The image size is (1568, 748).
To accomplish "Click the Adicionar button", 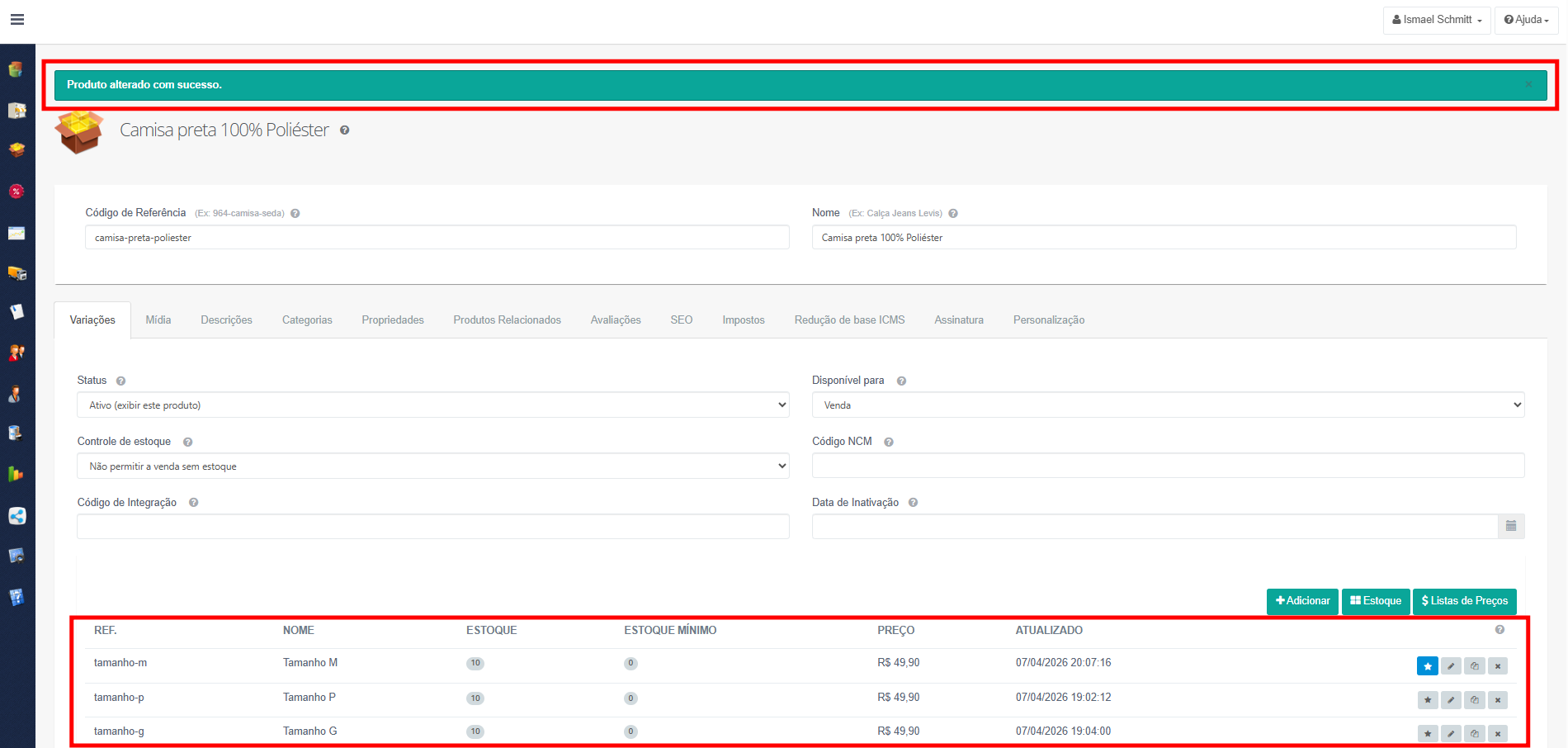I will coord(1302,601).
